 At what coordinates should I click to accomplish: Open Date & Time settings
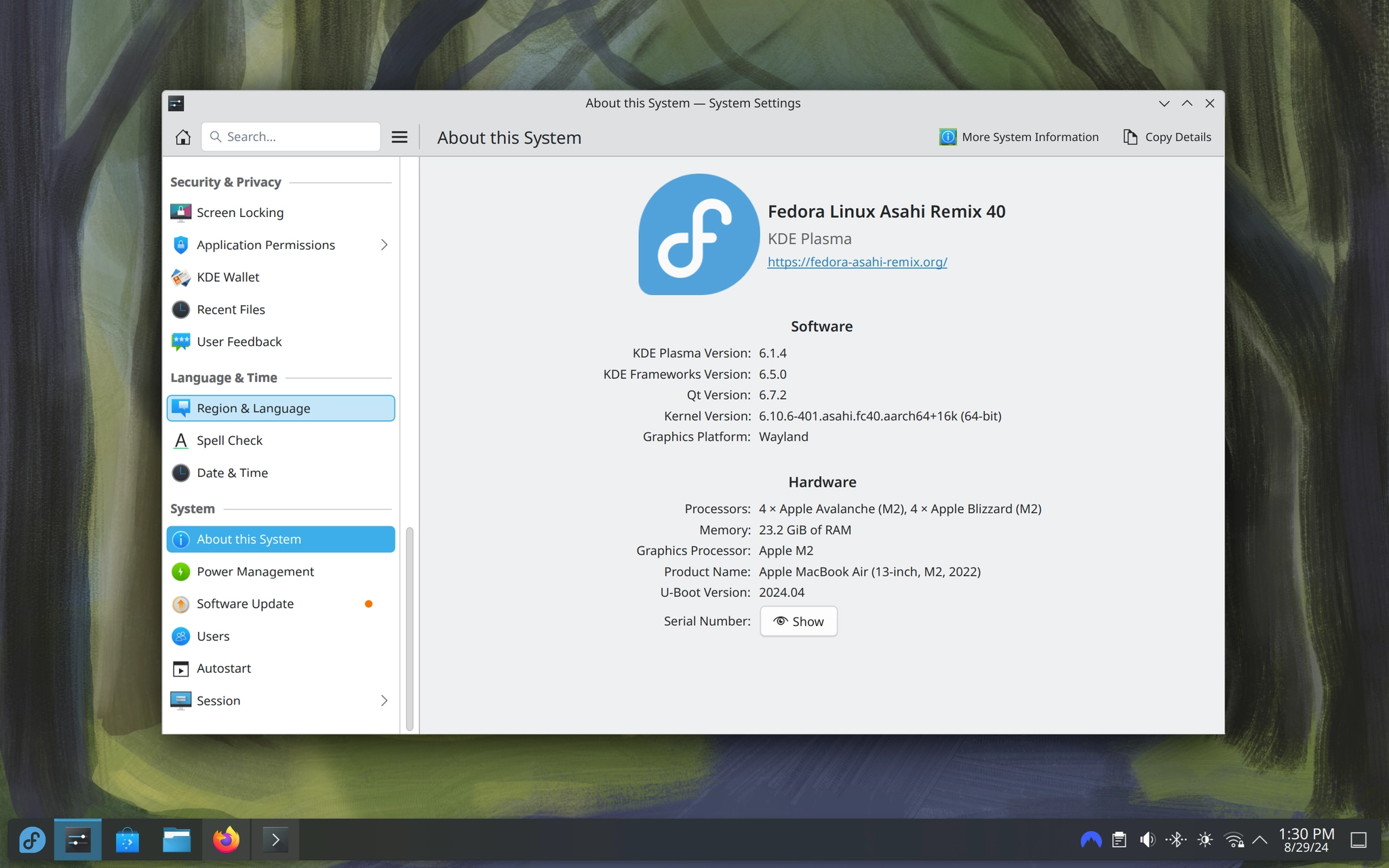pos(281,473)
